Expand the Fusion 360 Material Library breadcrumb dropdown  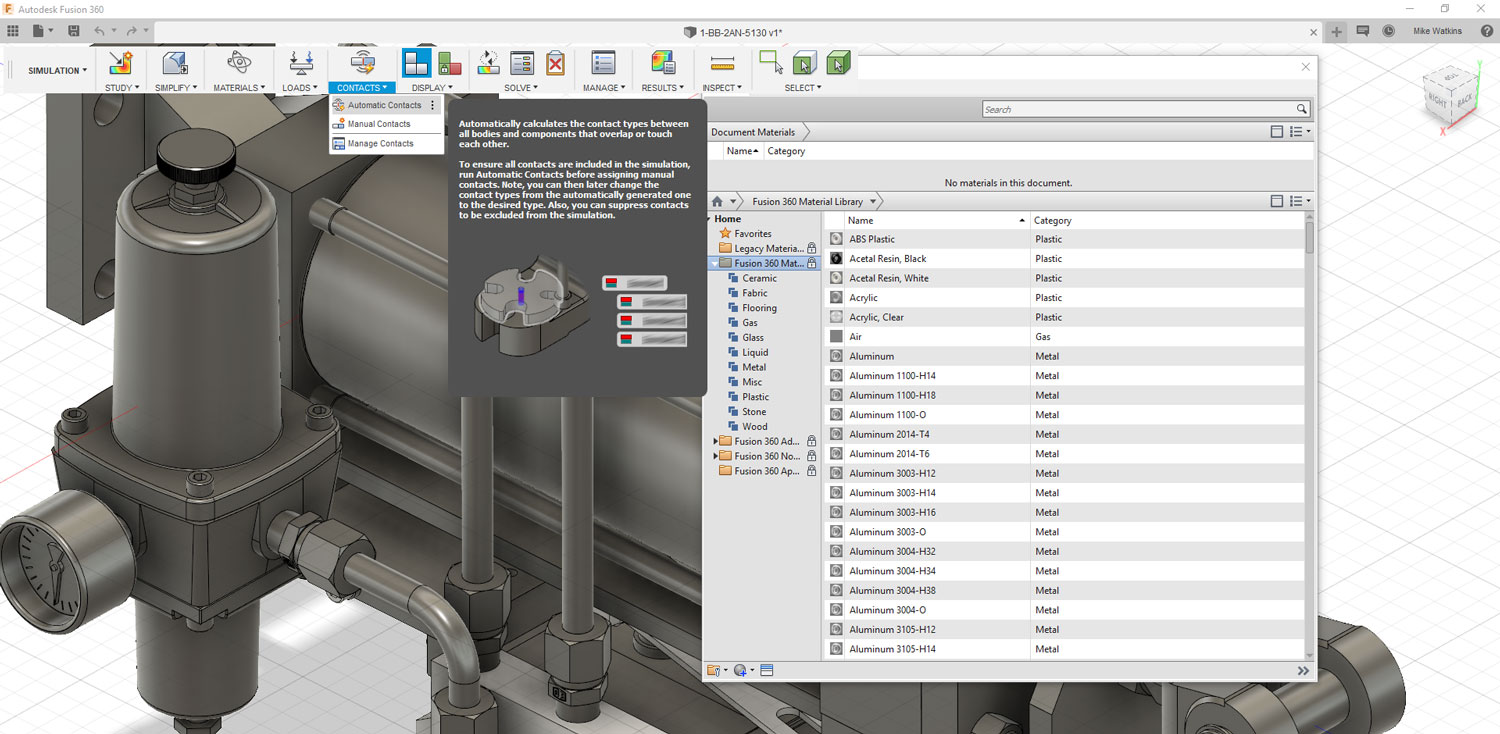873,202
